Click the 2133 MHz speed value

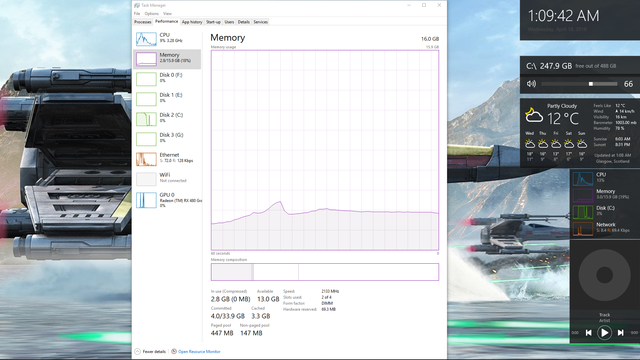[330, 291]
